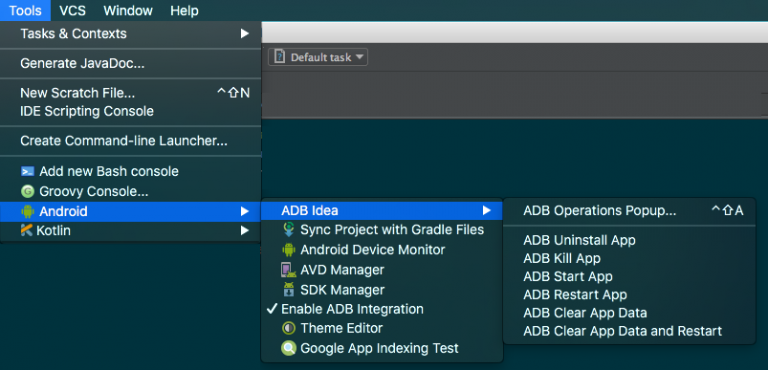Click the ADB Idea menu entry
Viewport: 768px width, 370px height.
tap(382, 211)
